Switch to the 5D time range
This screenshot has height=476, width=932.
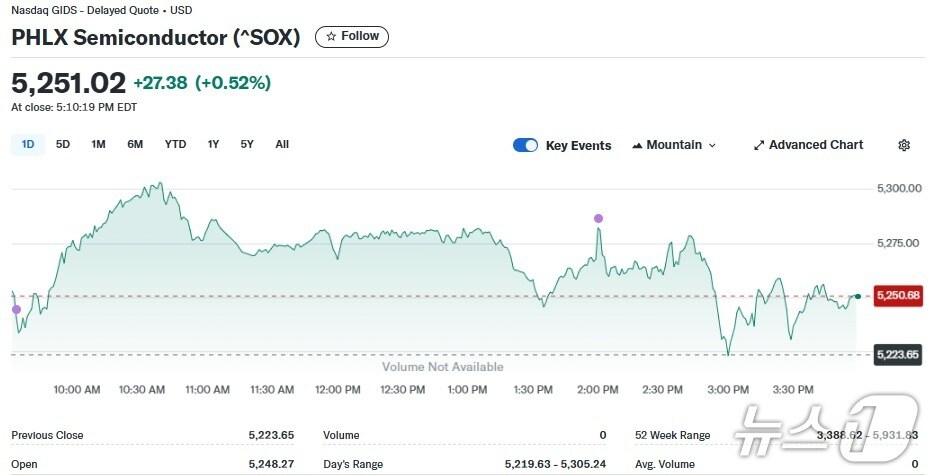(63, 144)
